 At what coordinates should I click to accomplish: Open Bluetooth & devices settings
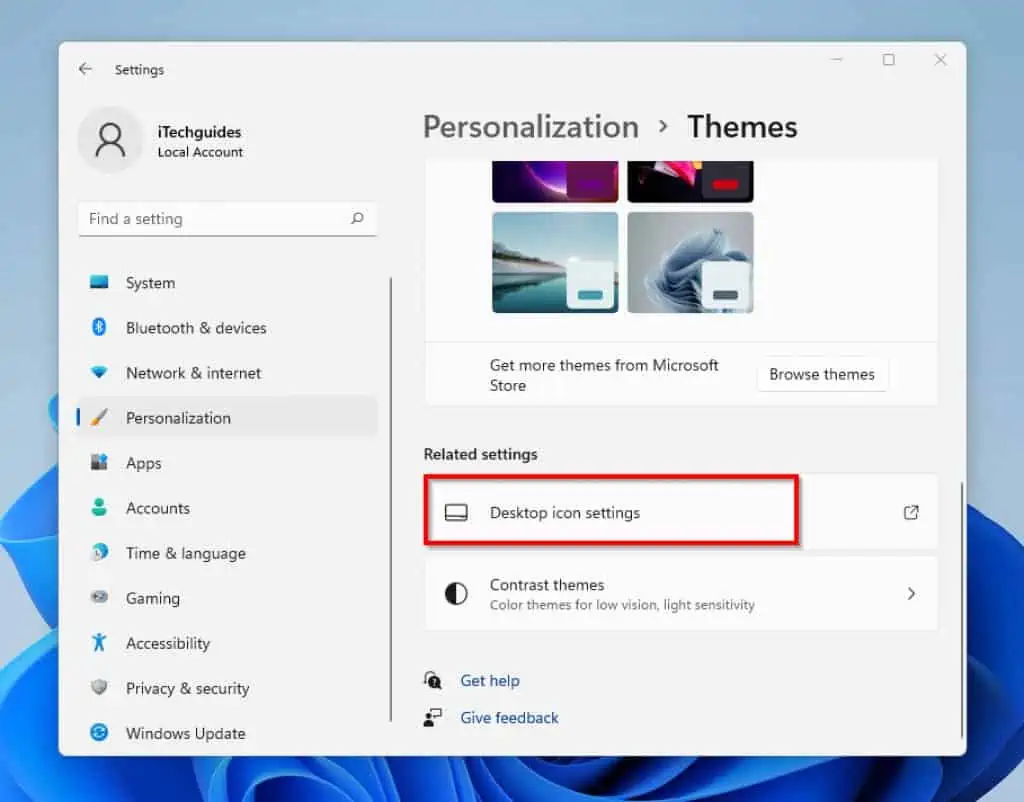pyautogui.click(x=101, y=328)
